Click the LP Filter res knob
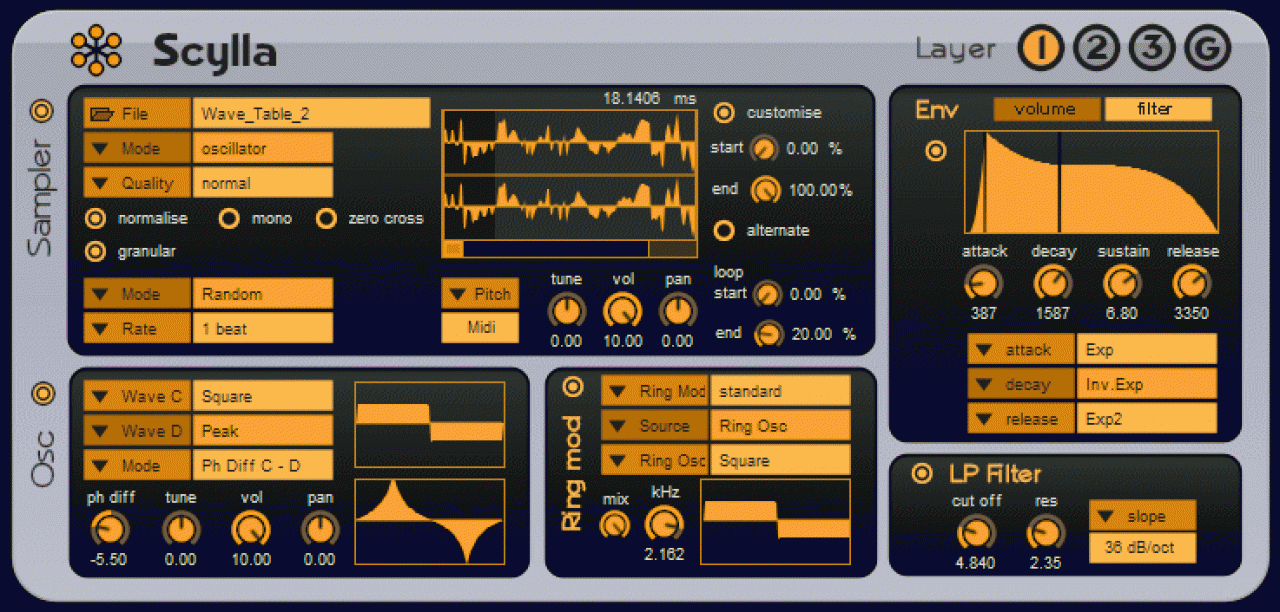This screenshot has height=612, width=1280. point(1045,533)
